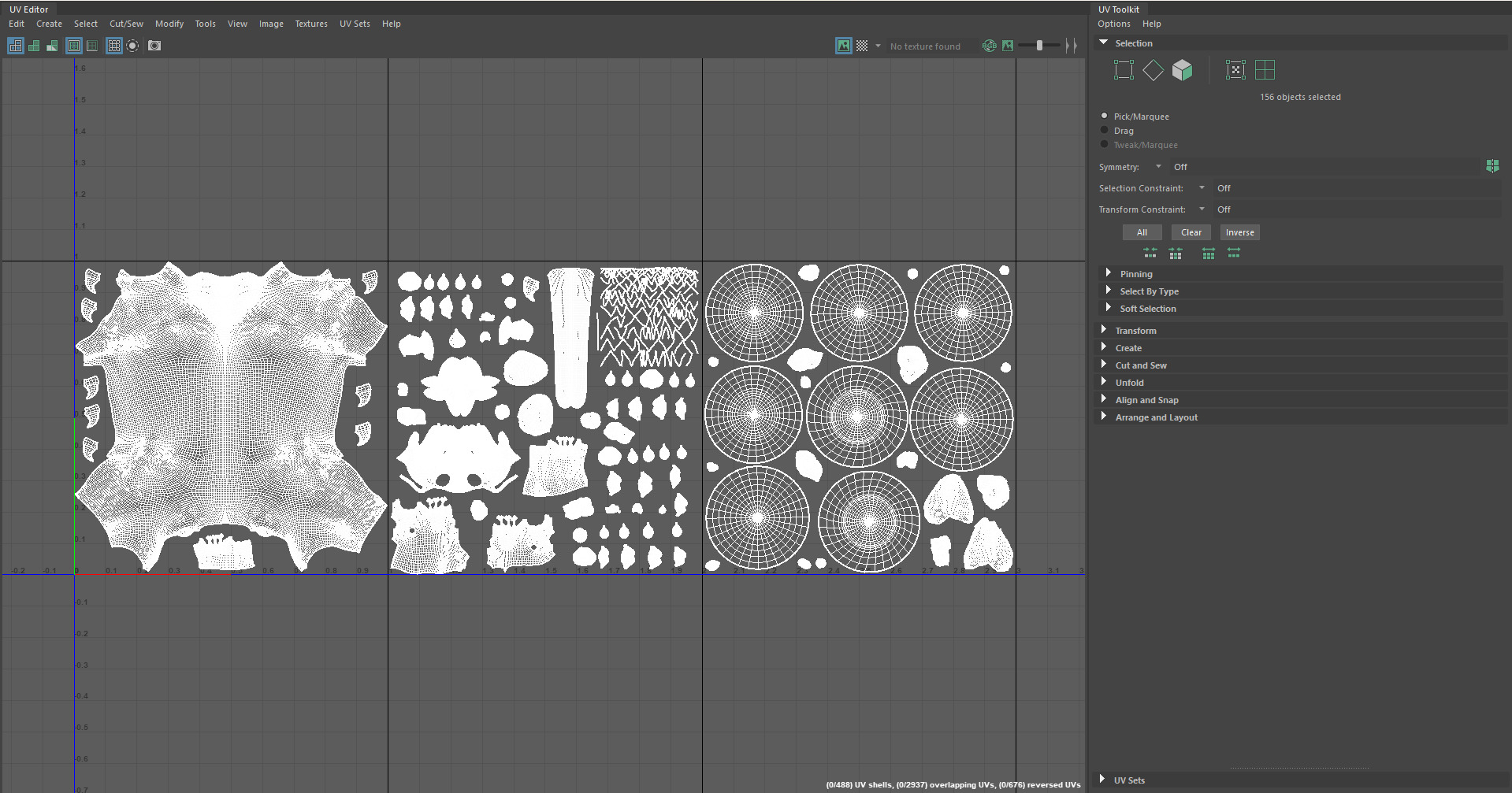Click the isolate select icon
Image resolution: width=1512 pixels, height=793 pixels.
coord(132,46)
